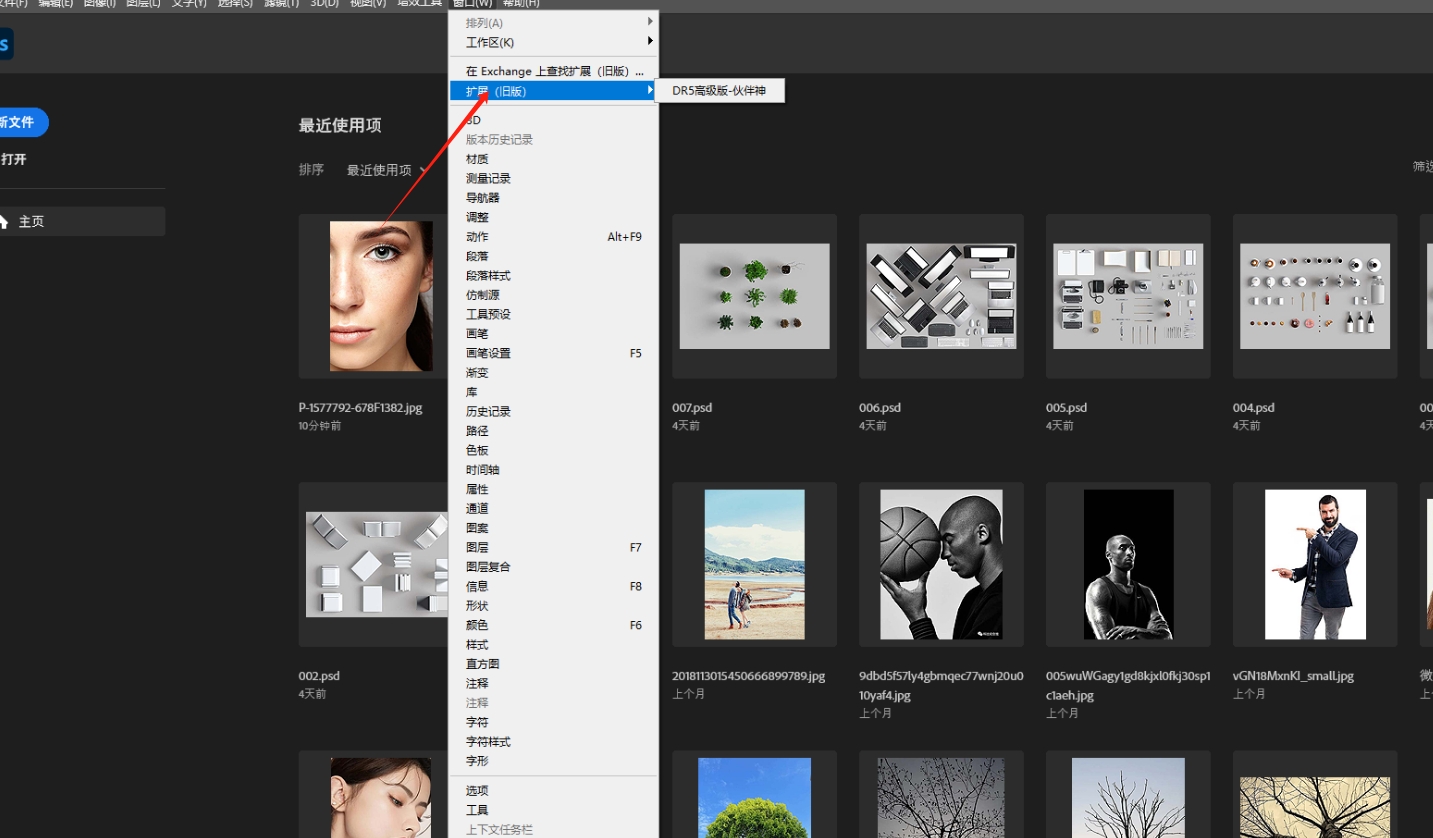Toggle the 选项 bar menu entry

click(477, 790)
